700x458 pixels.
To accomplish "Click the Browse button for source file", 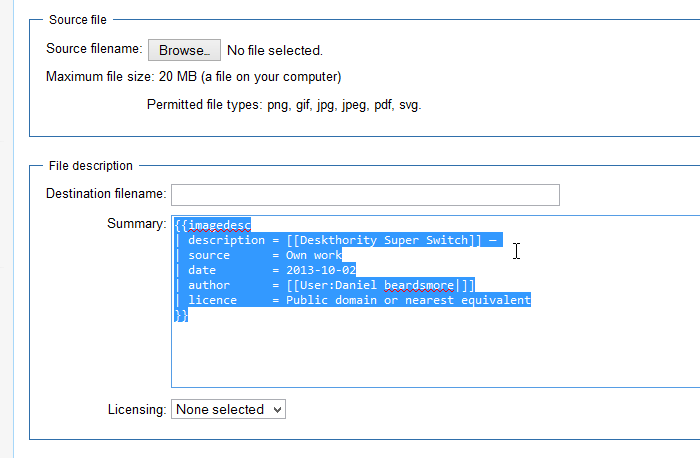I will (184, 50).
